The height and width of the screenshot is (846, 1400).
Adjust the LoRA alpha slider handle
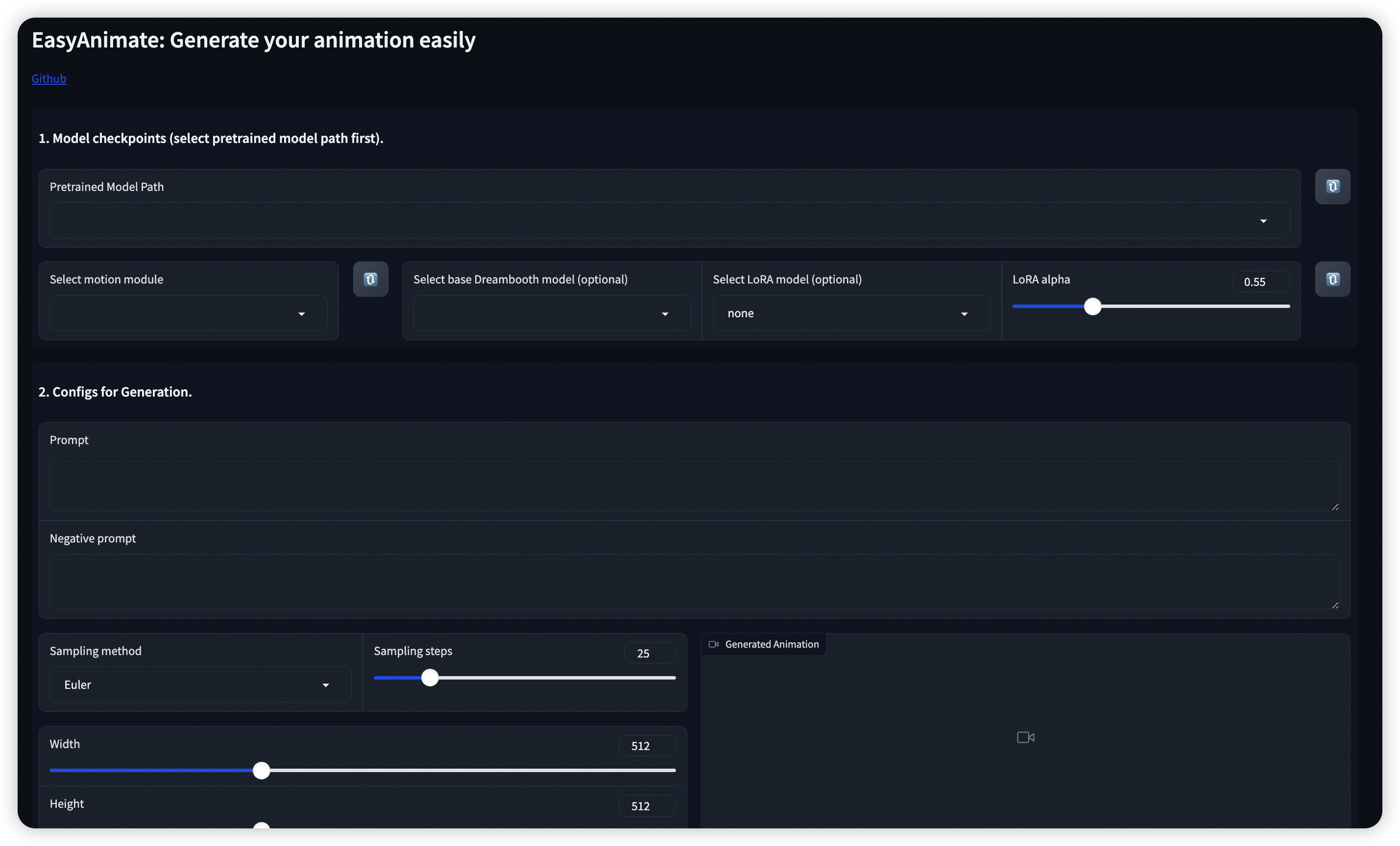pos(1092,306)
